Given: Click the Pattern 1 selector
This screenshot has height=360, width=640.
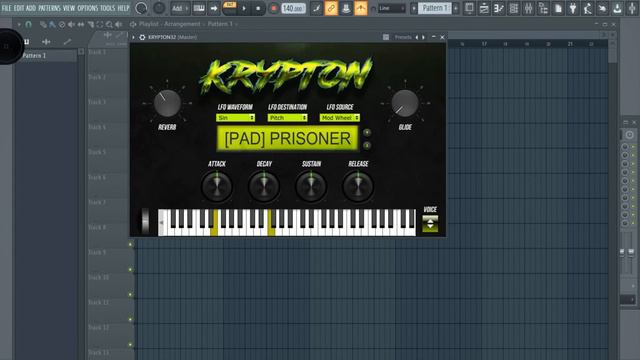Looking at the screenshot, I should point(435,8).
